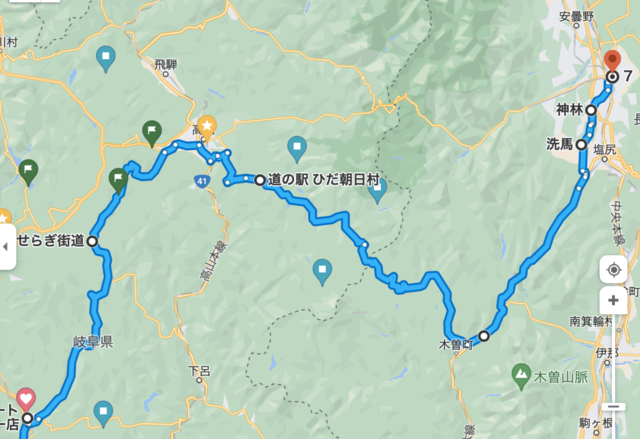Viewport: 640px width, 439px height.
Task: Select the yellow star marker near Takayama
Action: click(207, 126)
